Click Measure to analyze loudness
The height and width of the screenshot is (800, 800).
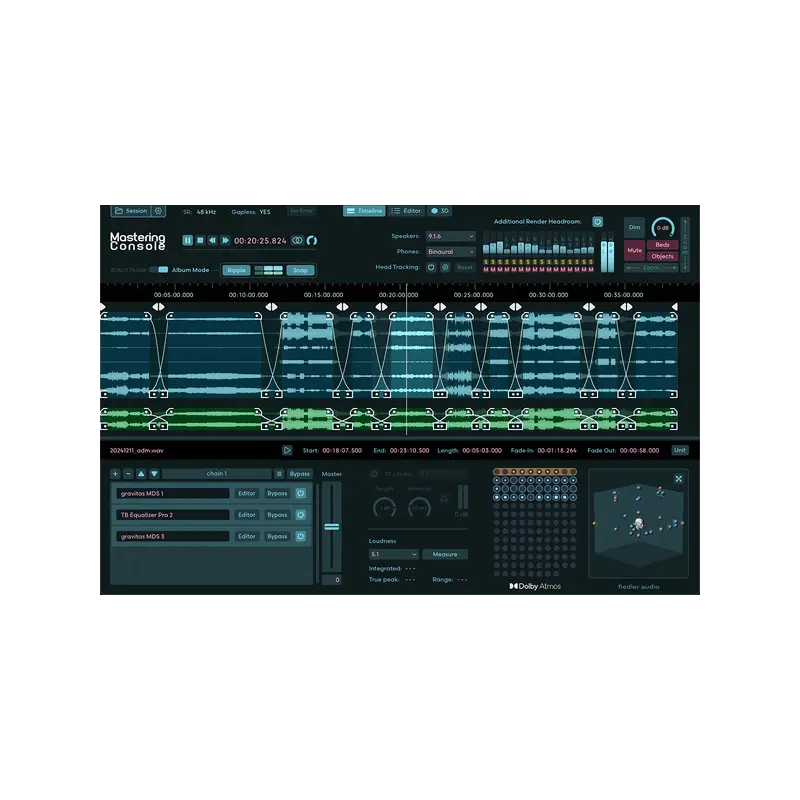click(x=445, y=554)
